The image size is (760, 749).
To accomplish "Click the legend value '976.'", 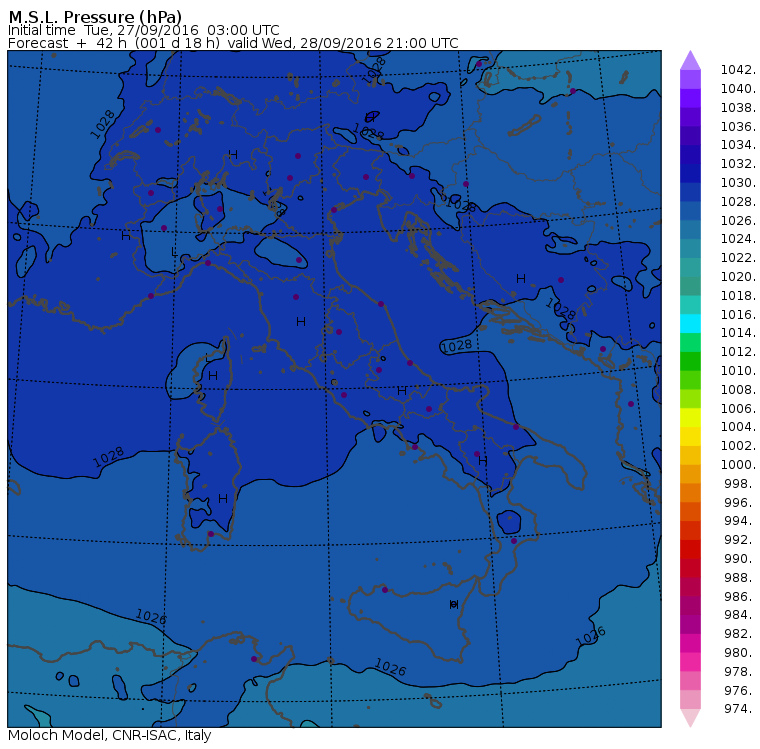I will 740,691.
